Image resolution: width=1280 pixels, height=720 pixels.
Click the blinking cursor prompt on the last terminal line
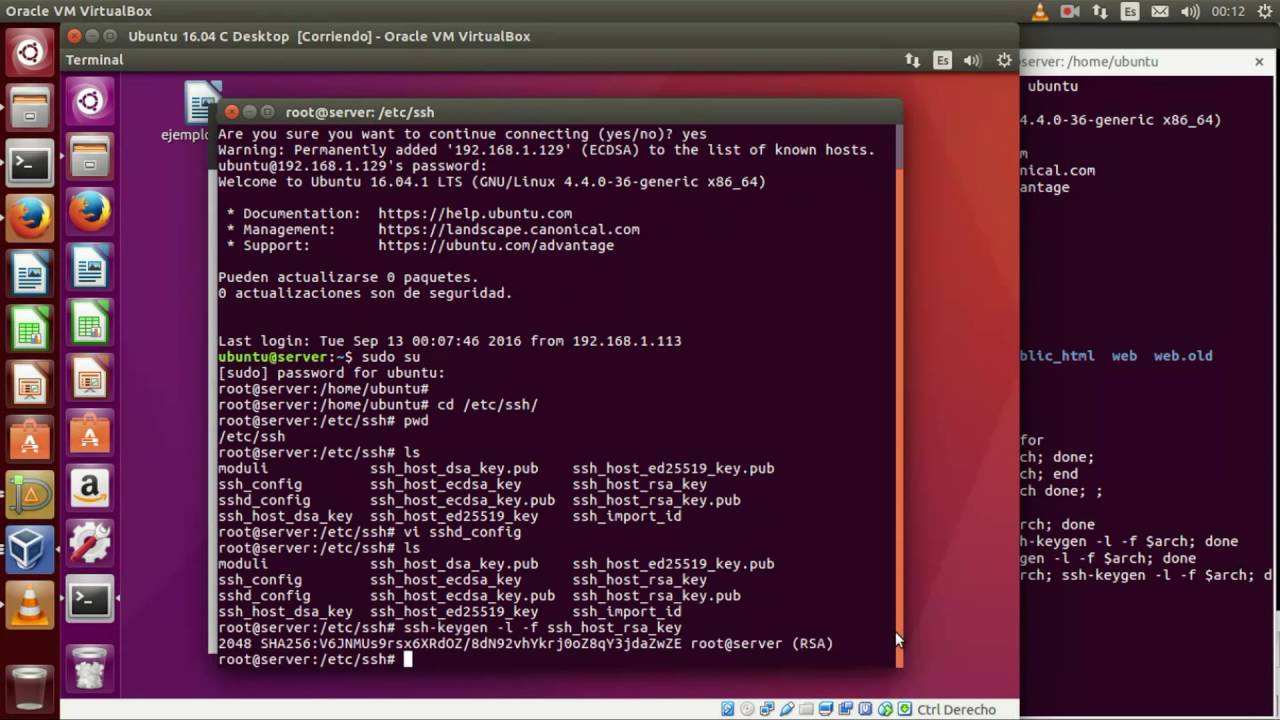point(407,660)
